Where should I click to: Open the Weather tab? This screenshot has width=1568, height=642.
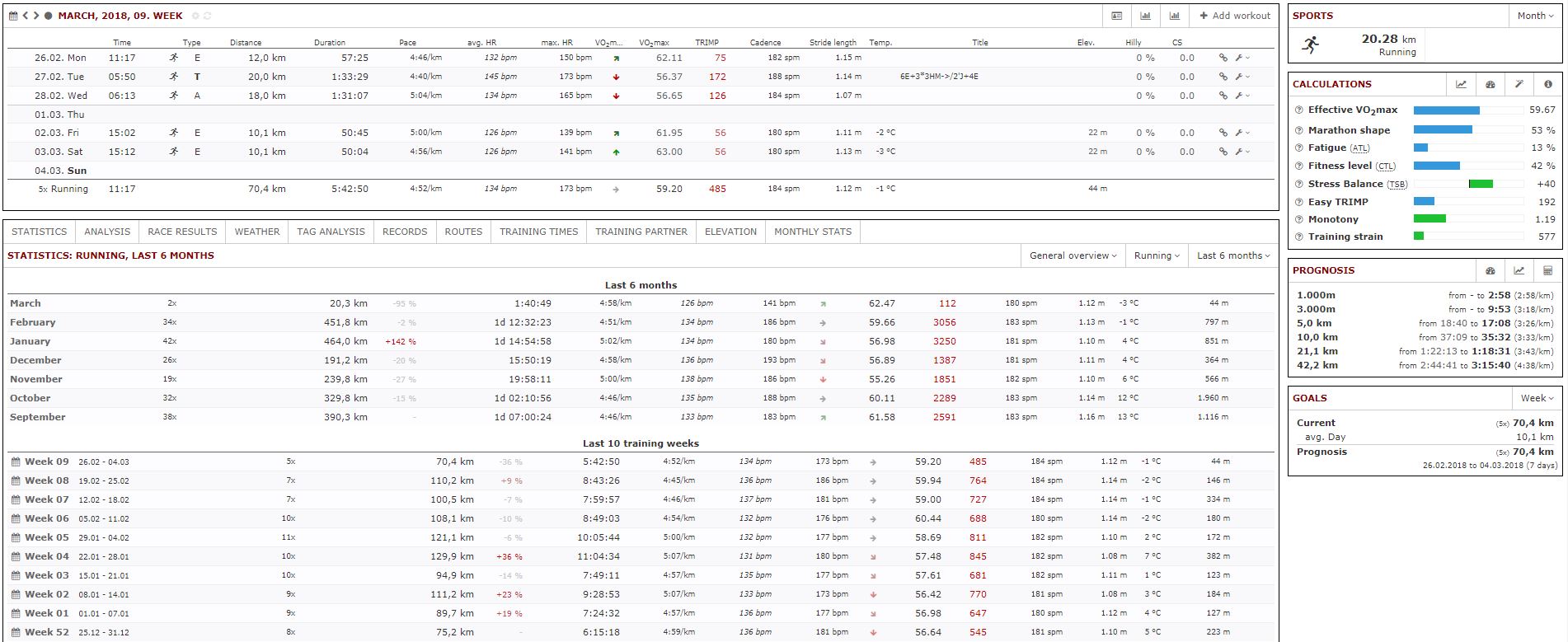tap(257, 232)
